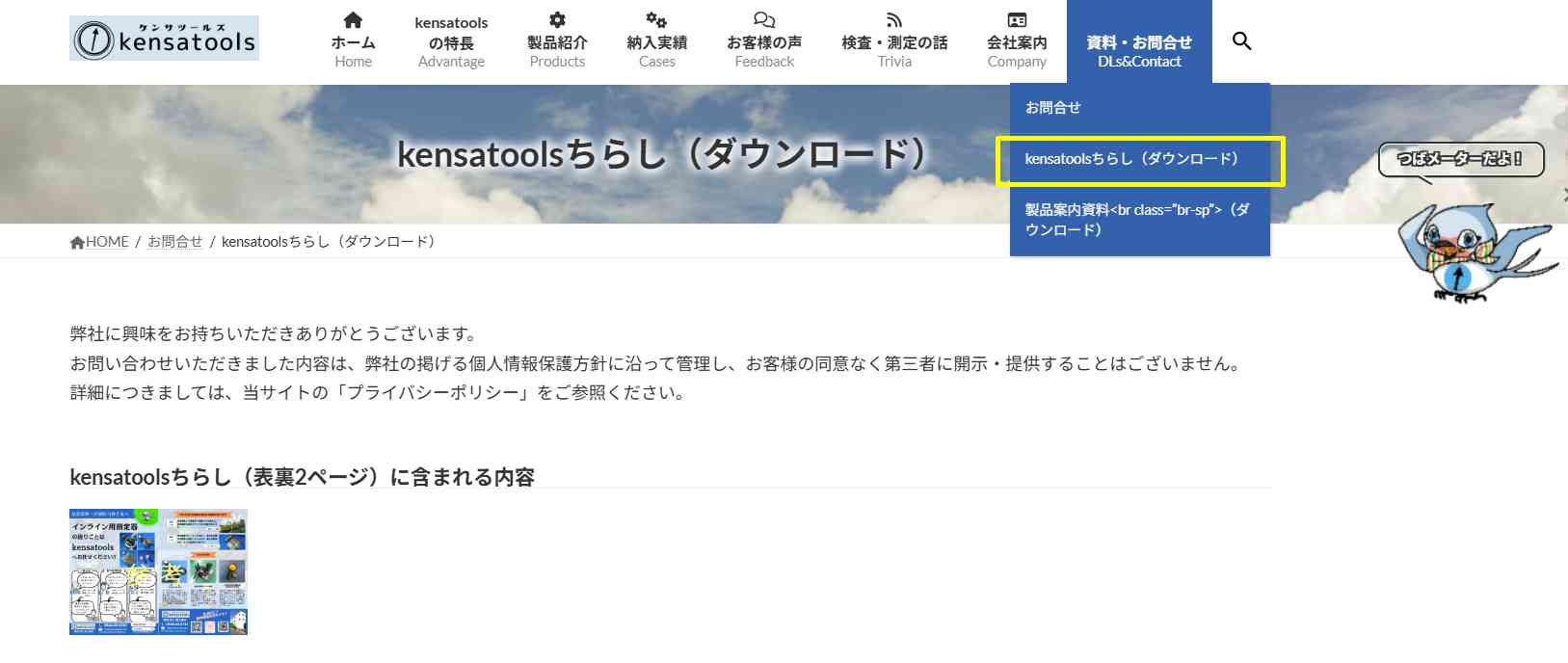Click the kensatools logo
The width and height of the screenshot is (1568, 663).
pyautogui.click(x=164, y=39)
